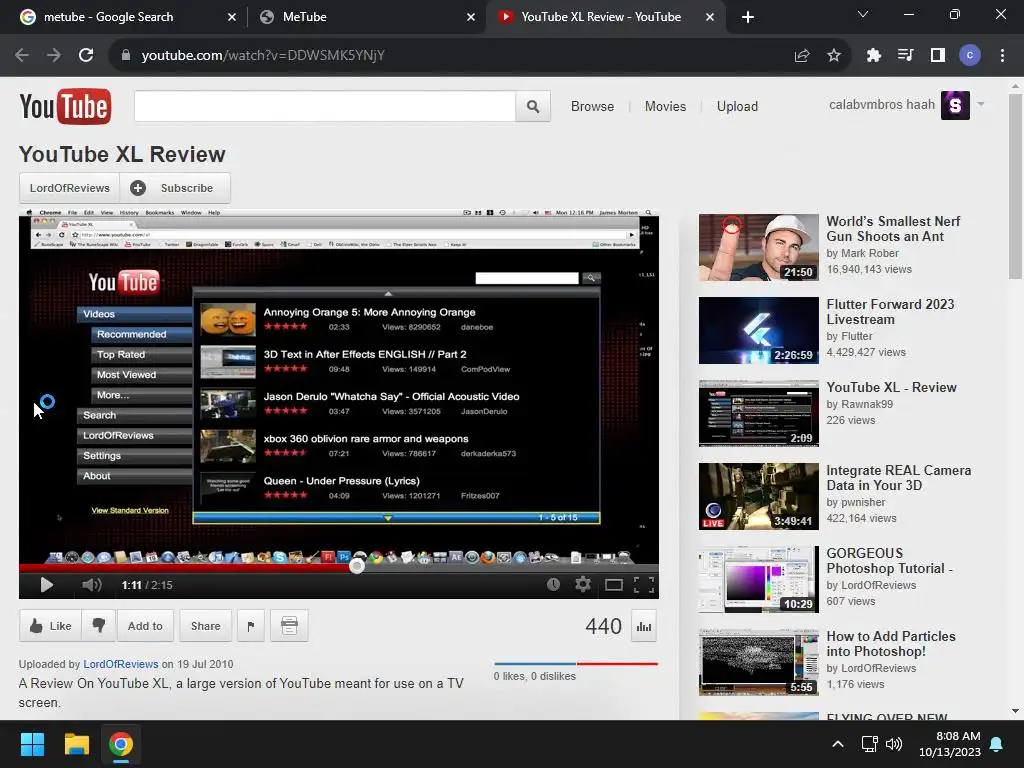Click the calabvmbros haah user avatar
This screenshot has height=768, width=1024.
coord(955,105)
